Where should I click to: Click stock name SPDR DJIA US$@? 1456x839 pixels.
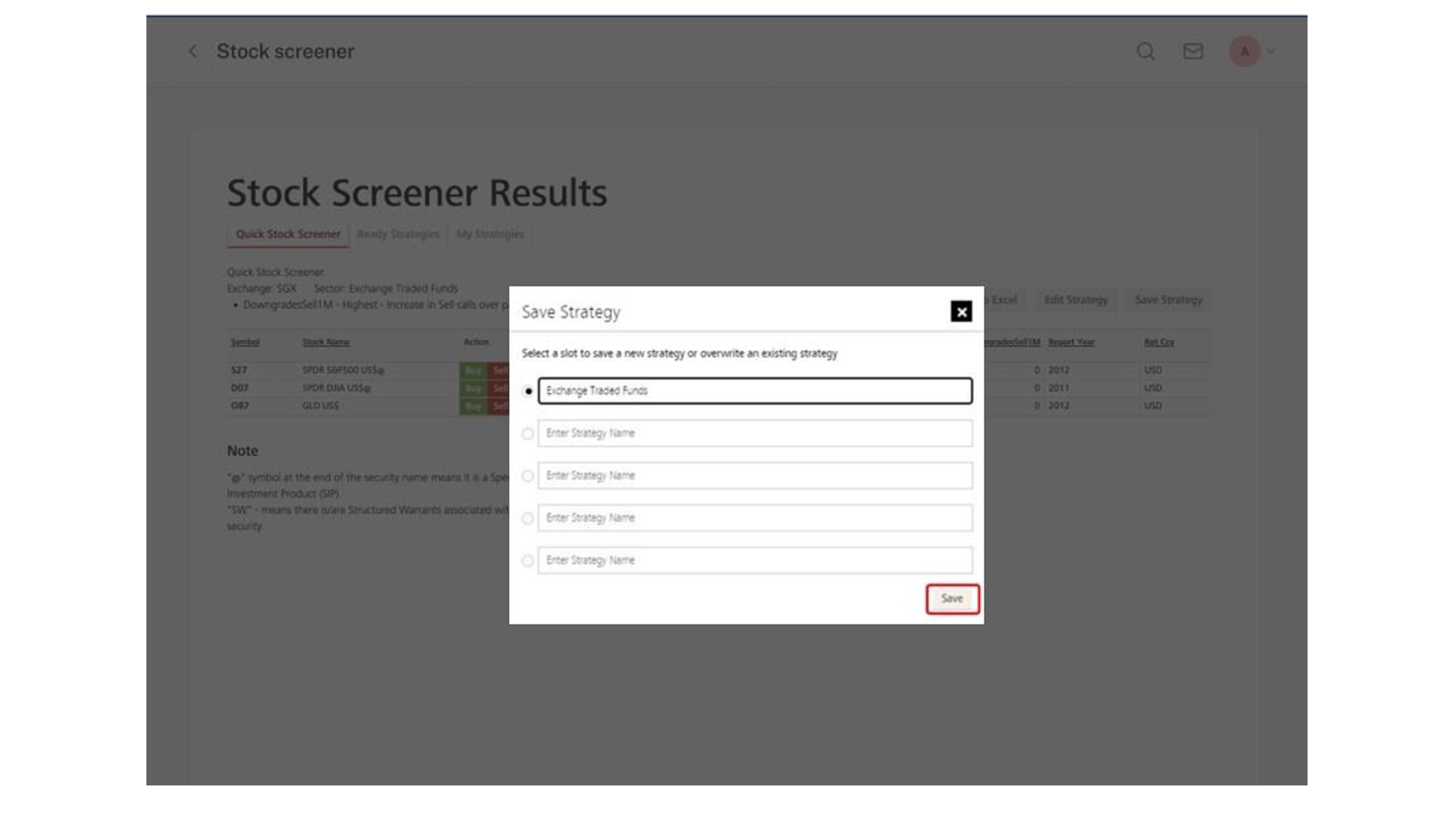click(x=337, y=388)
